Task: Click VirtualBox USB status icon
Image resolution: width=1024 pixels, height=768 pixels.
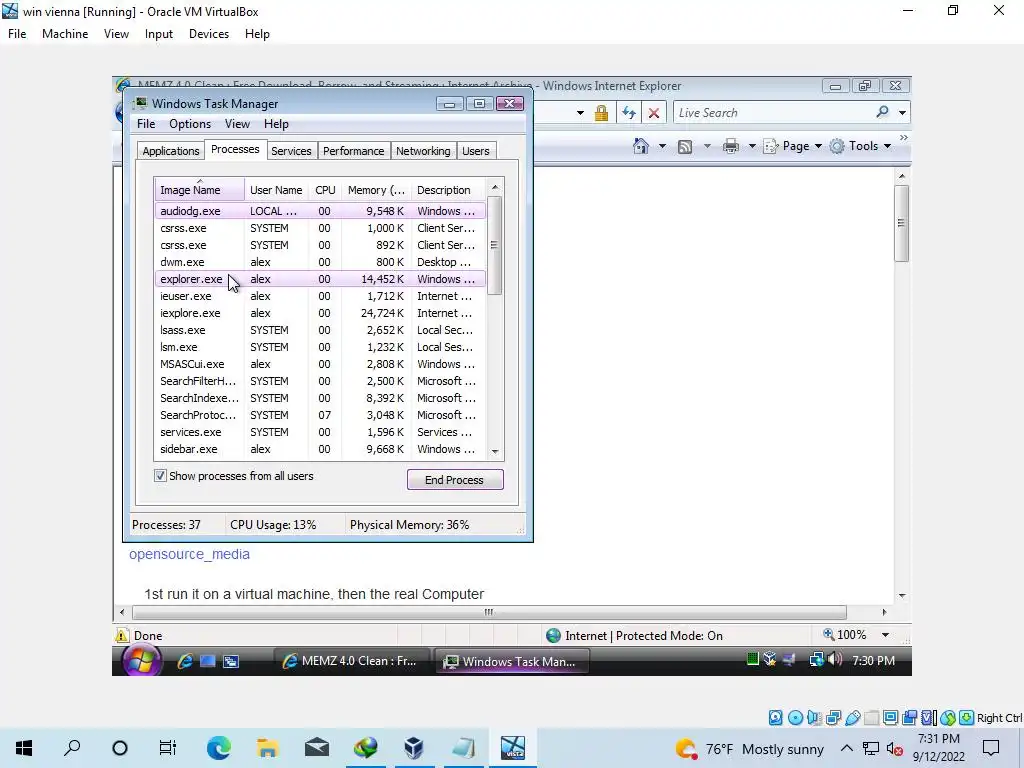Action: (852, 718)
